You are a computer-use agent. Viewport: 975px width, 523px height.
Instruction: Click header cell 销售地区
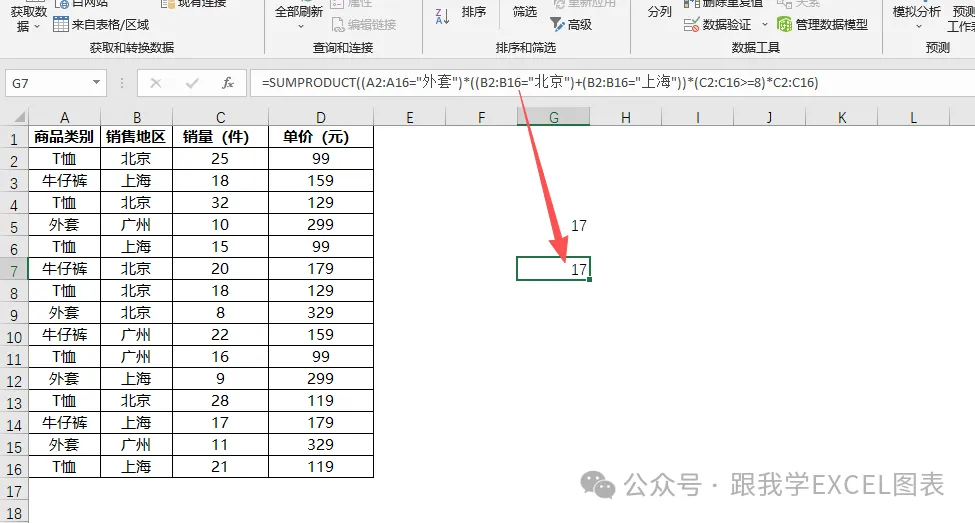pyautogui.click(x=136, y=137)
